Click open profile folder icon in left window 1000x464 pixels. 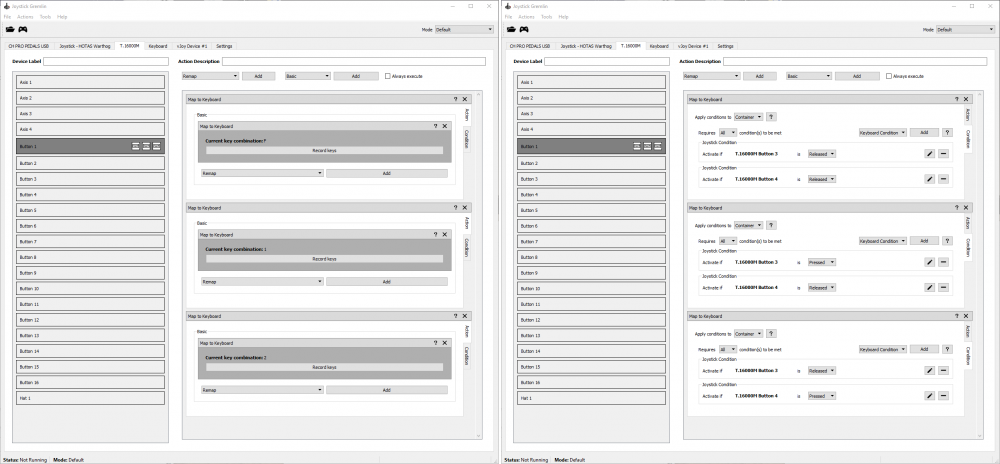pyautogui.click(x=11, y=29)
